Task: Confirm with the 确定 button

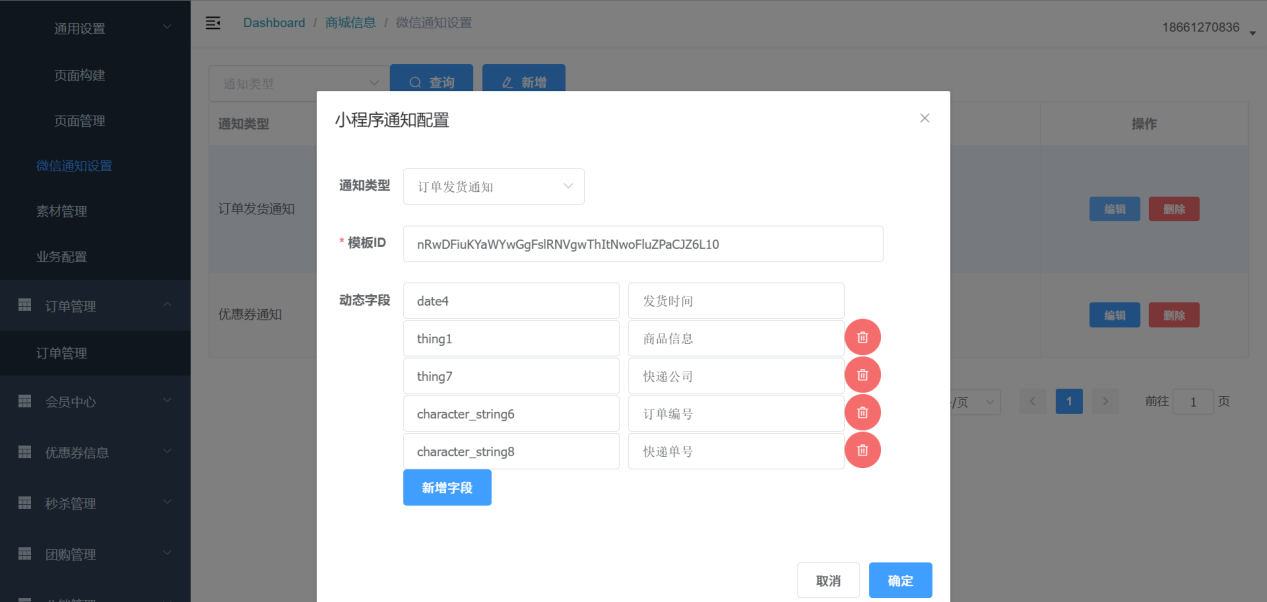Action: 900,581
